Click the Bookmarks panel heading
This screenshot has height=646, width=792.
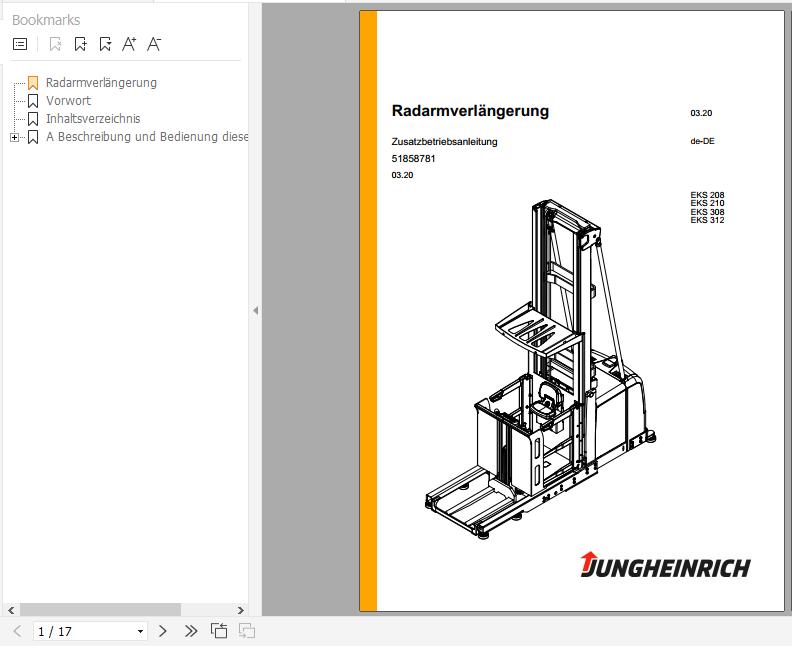tap(46, 20)
